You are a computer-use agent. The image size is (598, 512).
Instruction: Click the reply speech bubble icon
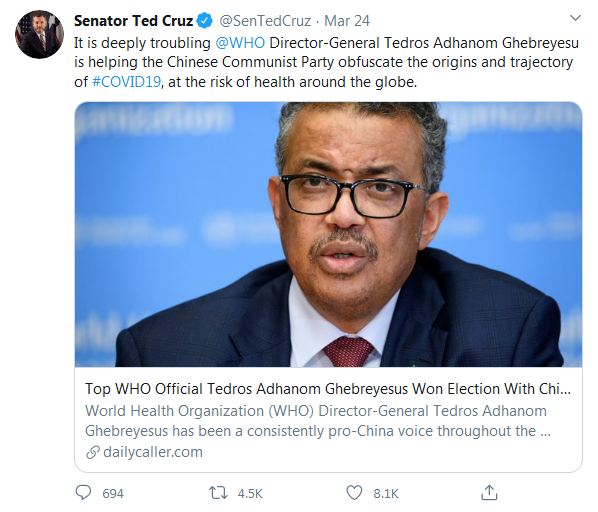click(83, 493)
